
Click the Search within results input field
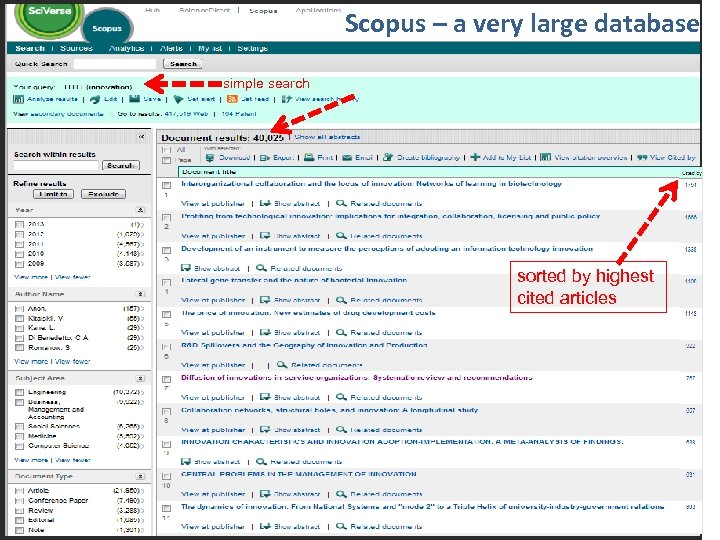tap(56, 165)
